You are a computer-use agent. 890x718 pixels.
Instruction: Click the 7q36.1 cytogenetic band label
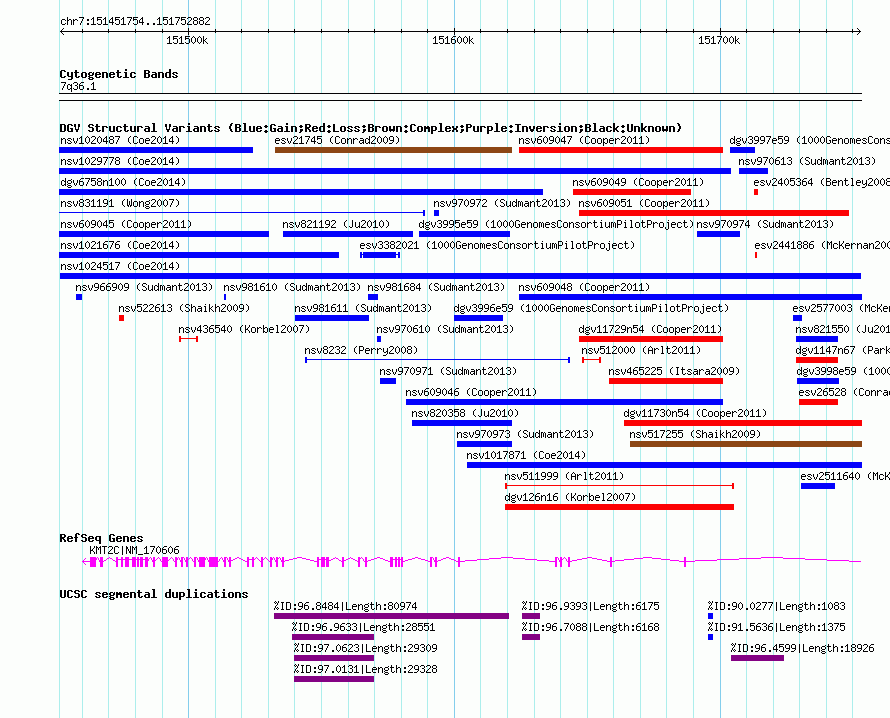[x=78, y=86]
